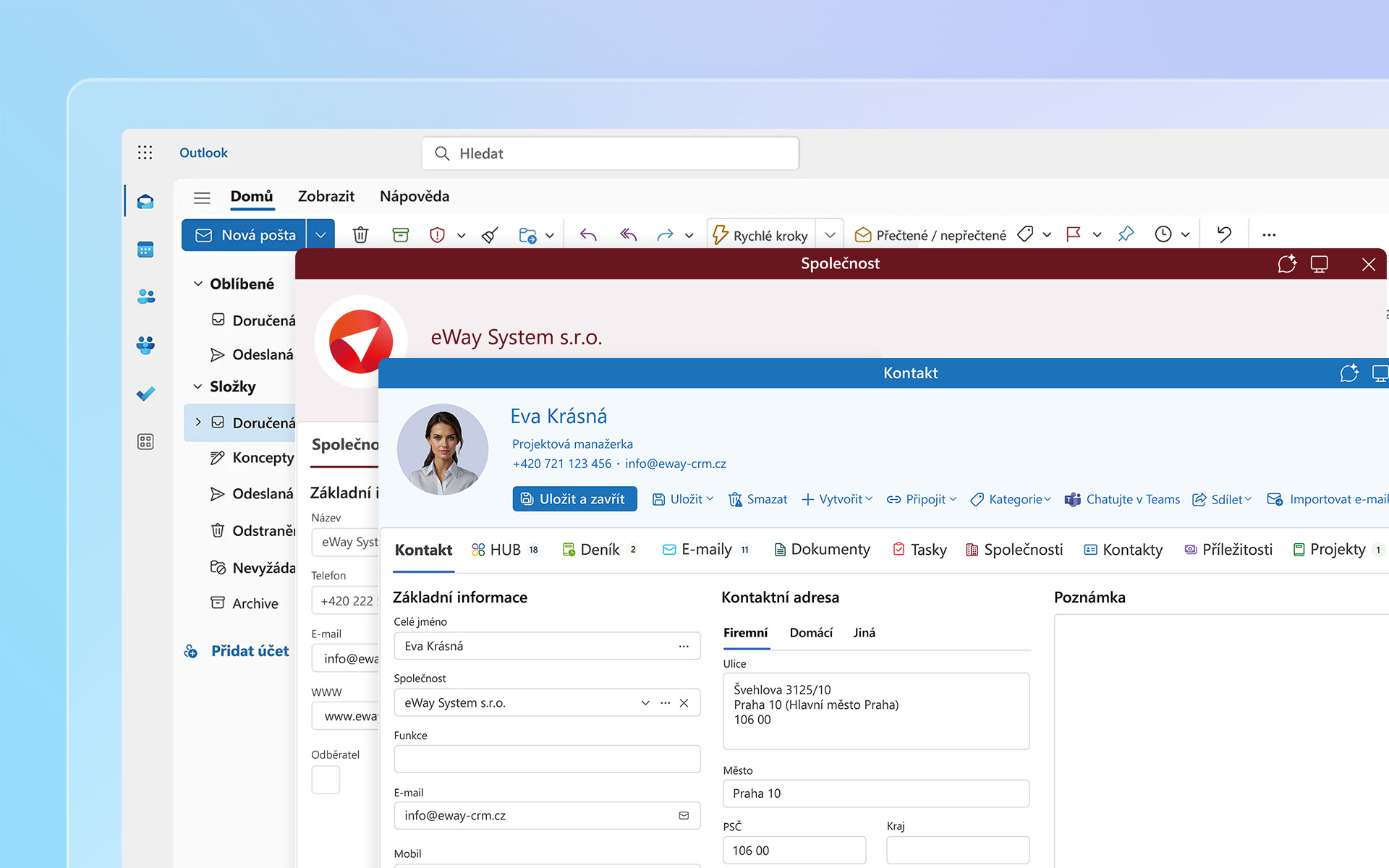
Task: Click the Město field with Praha 10
Action: coord(876,793)
